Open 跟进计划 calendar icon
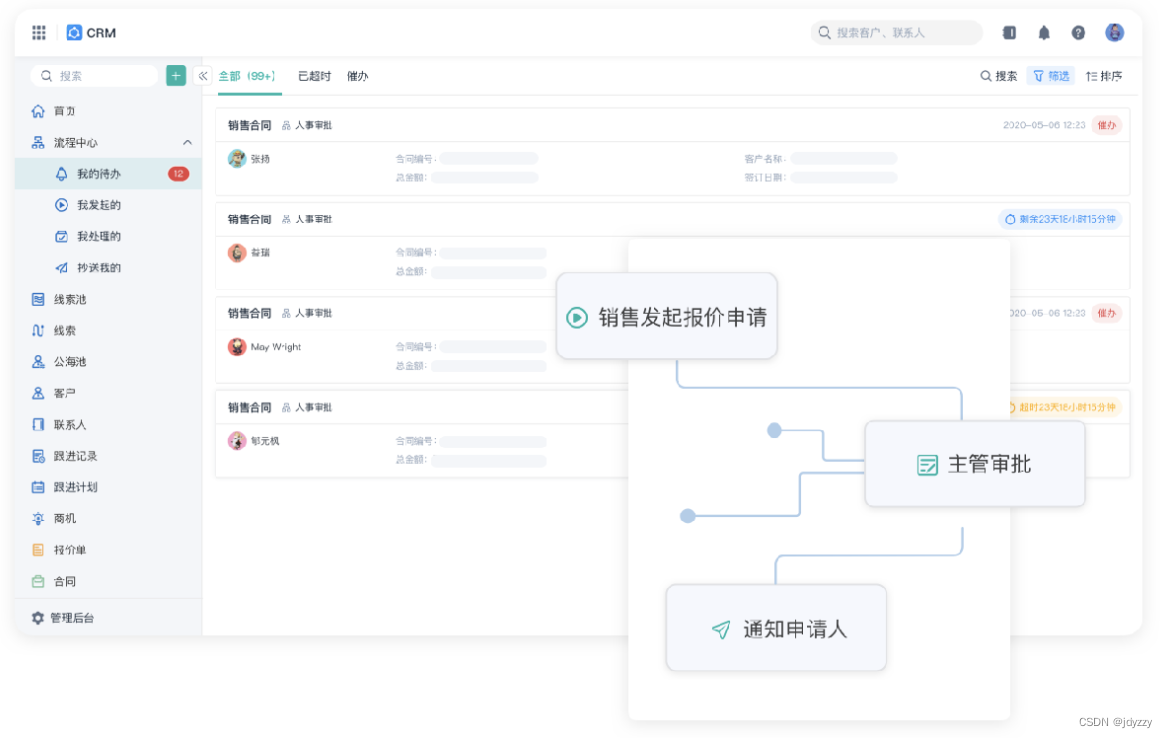Image resolution: width=1168 pixels, height=738 pixels. pyautogui.click(x=38, y=487)
